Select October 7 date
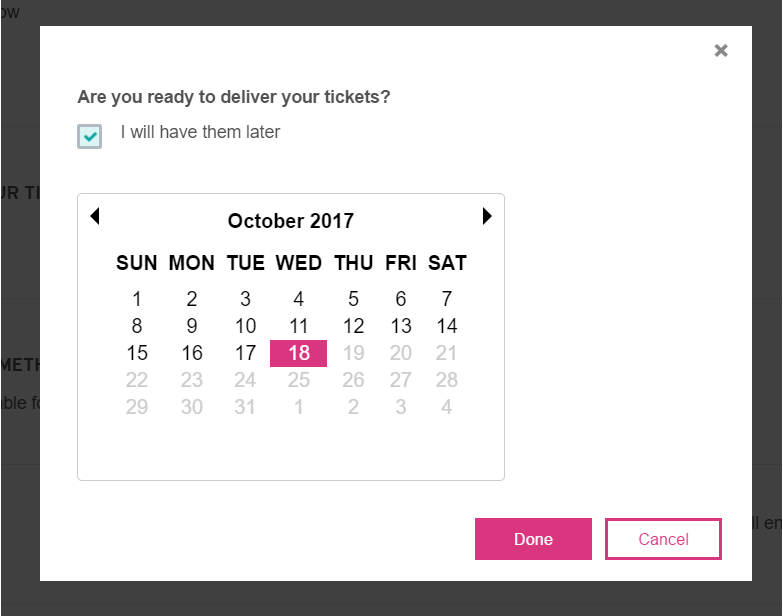The width and height of the screenshot is (783, 616). (447, 299)
